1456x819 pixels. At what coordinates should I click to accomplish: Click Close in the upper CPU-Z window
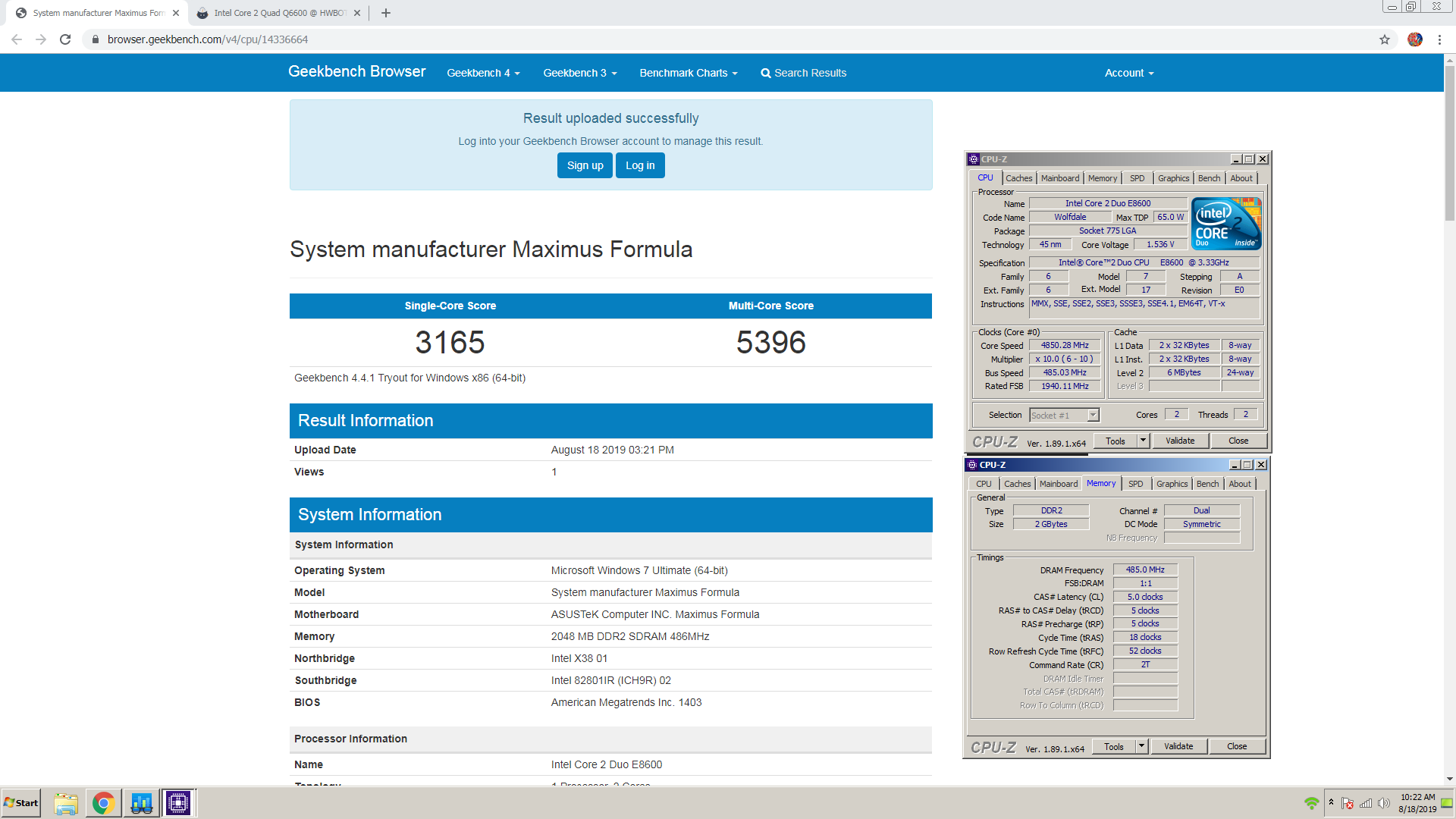[x=1238, y=441]
